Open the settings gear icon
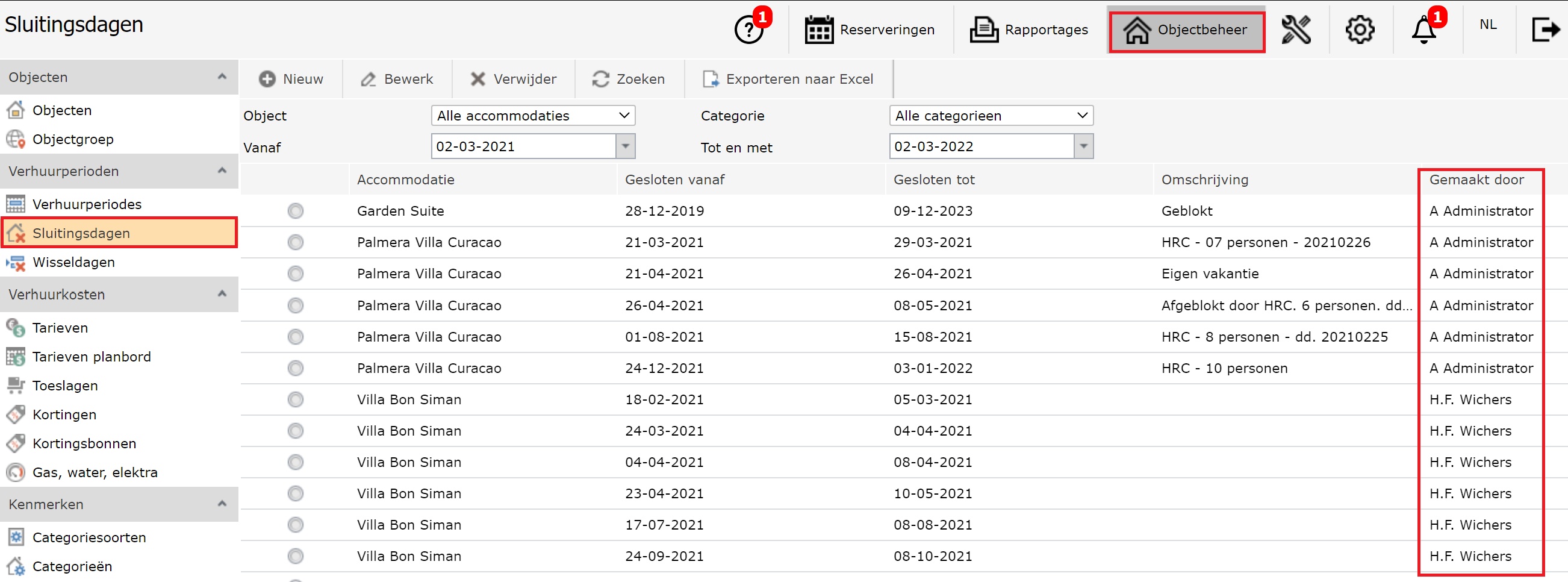The width and height of the screenshot is (1568, 582). click(1359, 30)
